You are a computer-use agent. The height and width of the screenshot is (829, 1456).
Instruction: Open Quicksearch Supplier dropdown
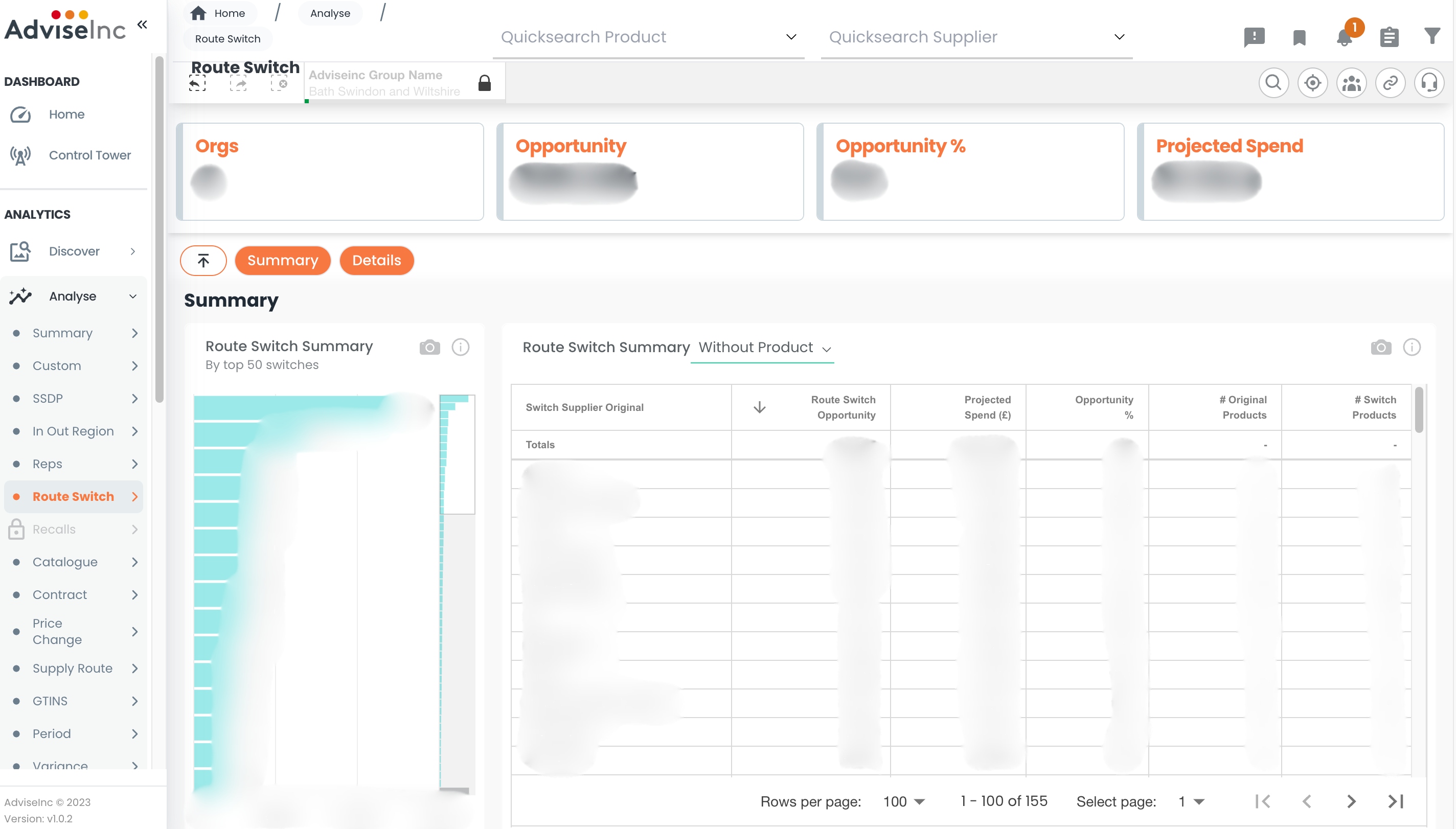[x=976, y=38]
